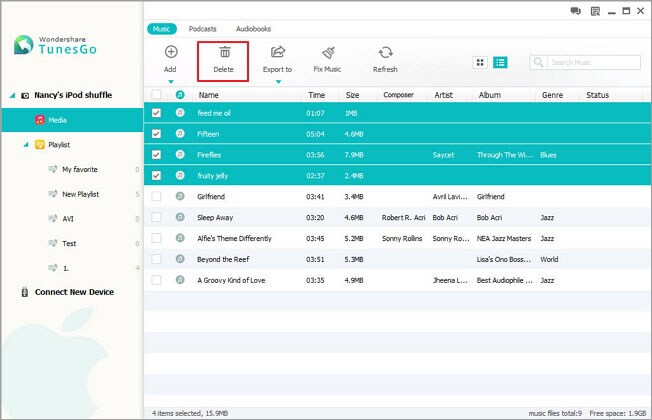Screen dimensions: 652x420
Task: Click the Delete trash icon
Action: point(225,52)
